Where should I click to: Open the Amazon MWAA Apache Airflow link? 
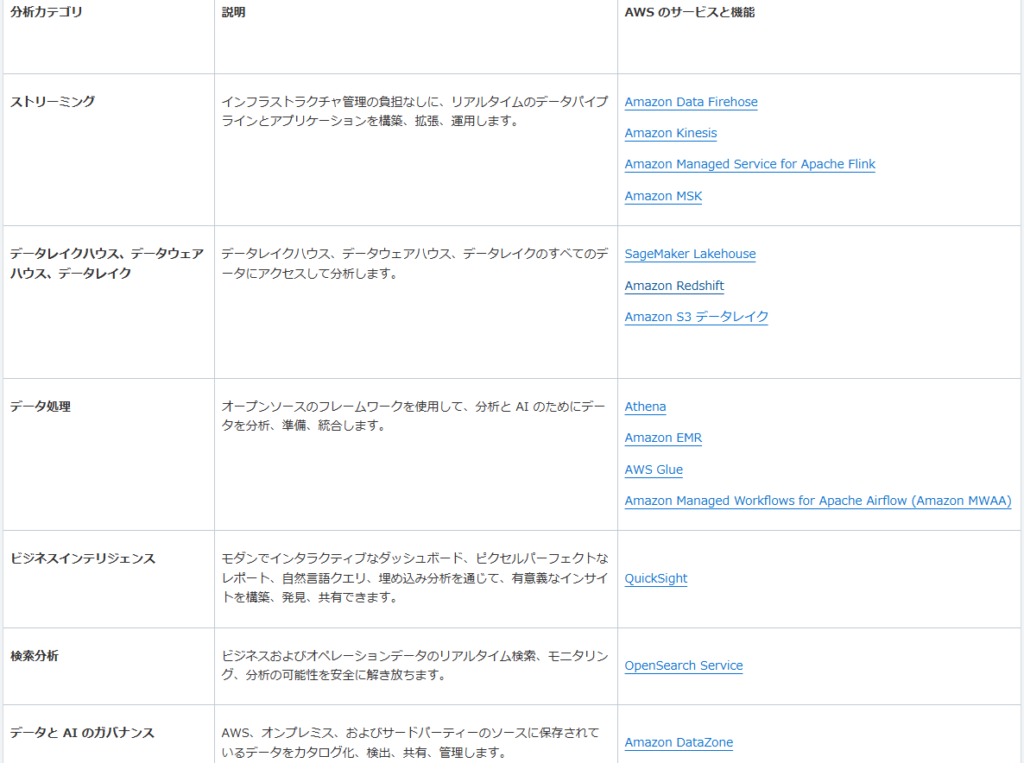[x=817, y=501]
